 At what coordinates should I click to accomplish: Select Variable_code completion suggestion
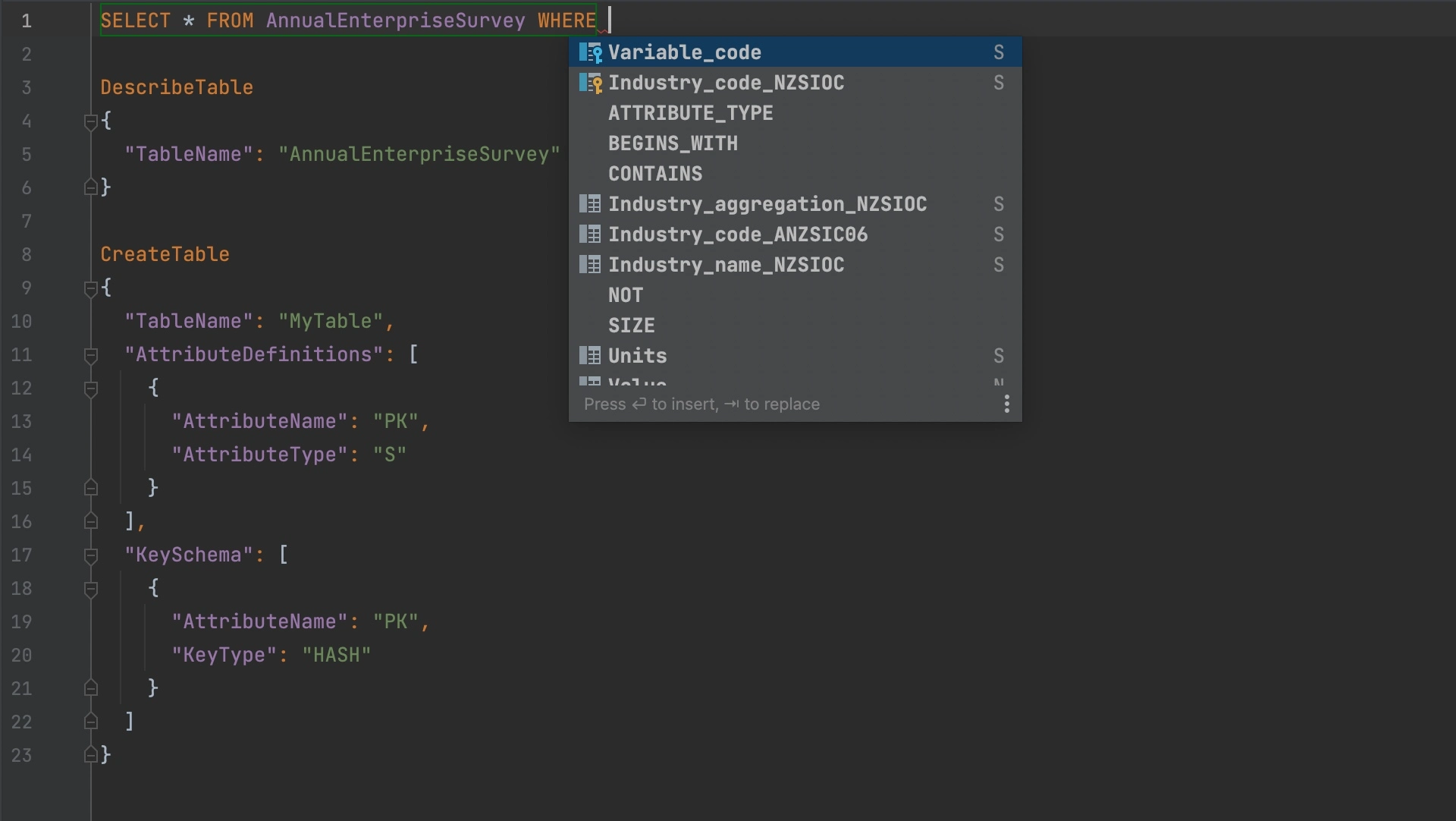point(795,52)
